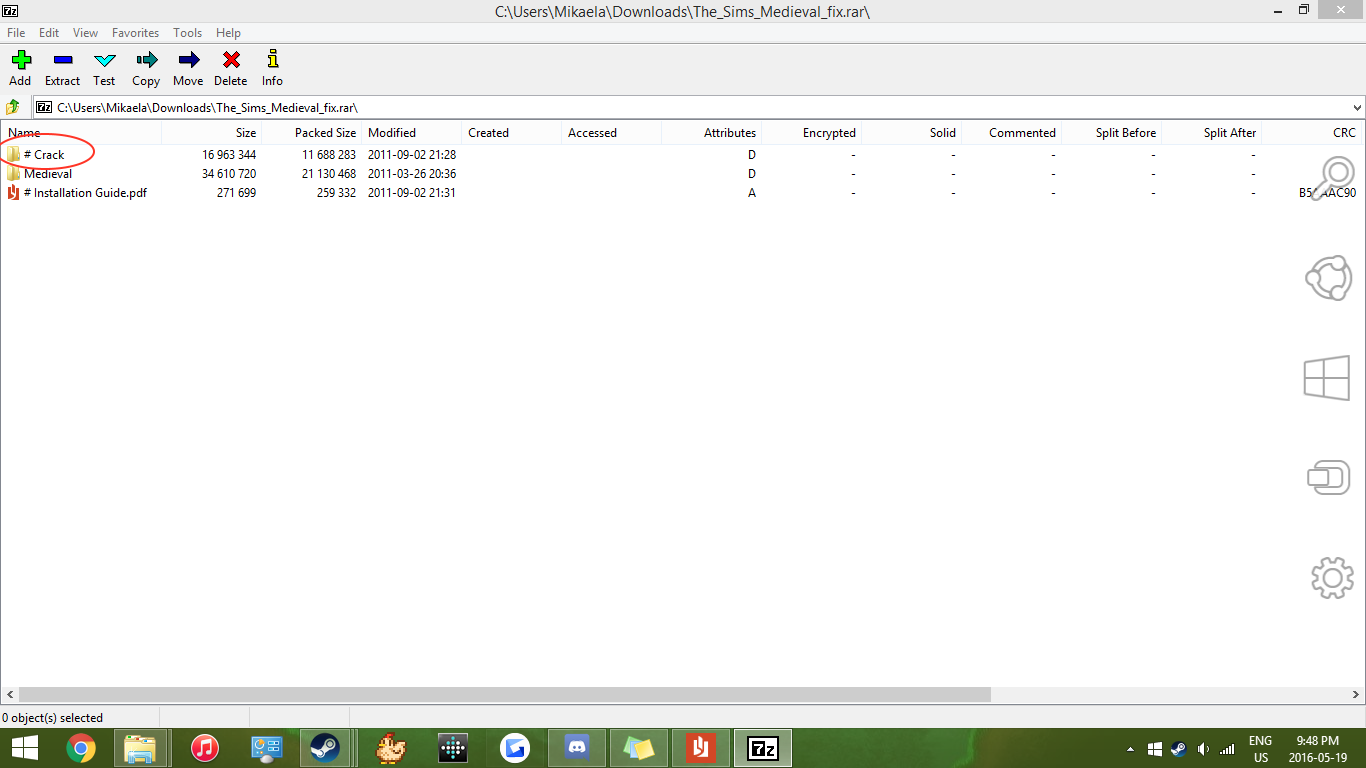The width and height of the screenshot is (1366, 768).
Task: Open Sticky Notes on the taskbar
Action: click(x=639, y=748)
